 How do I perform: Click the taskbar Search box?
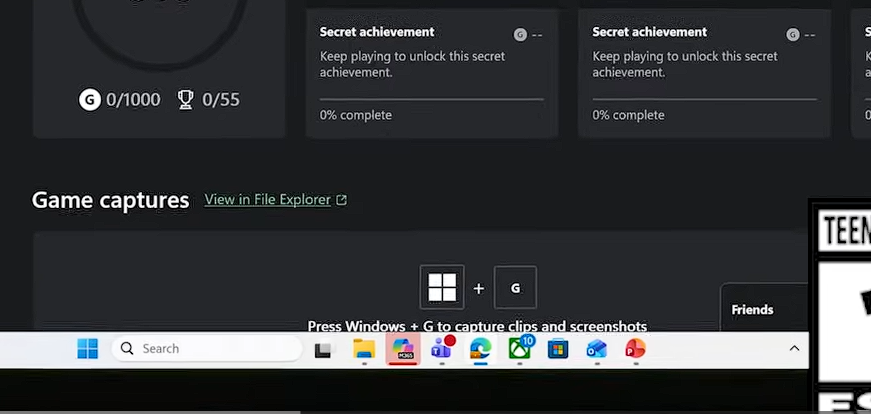[207, 349]
